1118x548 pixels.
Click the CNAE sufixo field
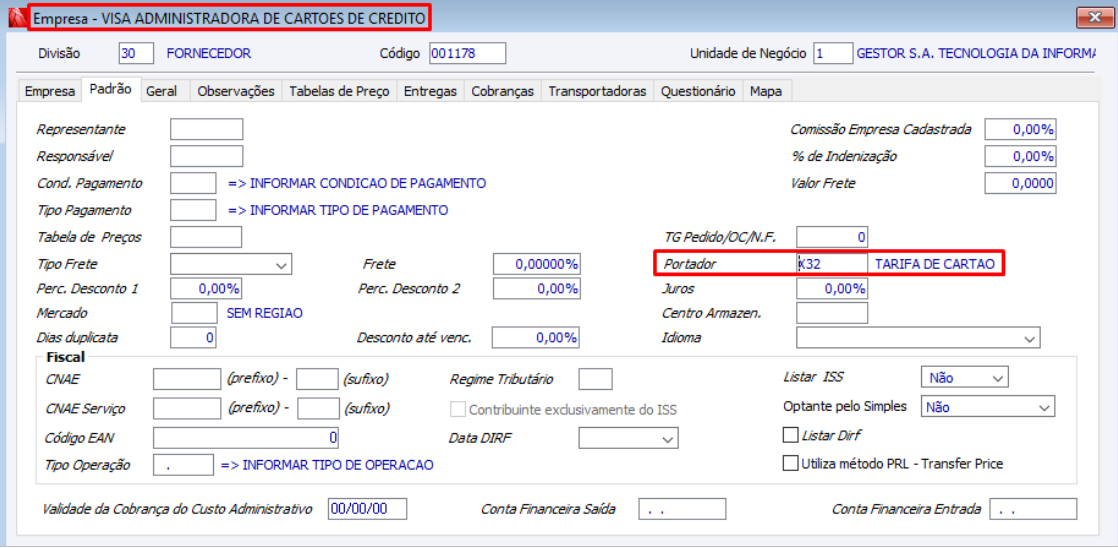tap(317, 379)
